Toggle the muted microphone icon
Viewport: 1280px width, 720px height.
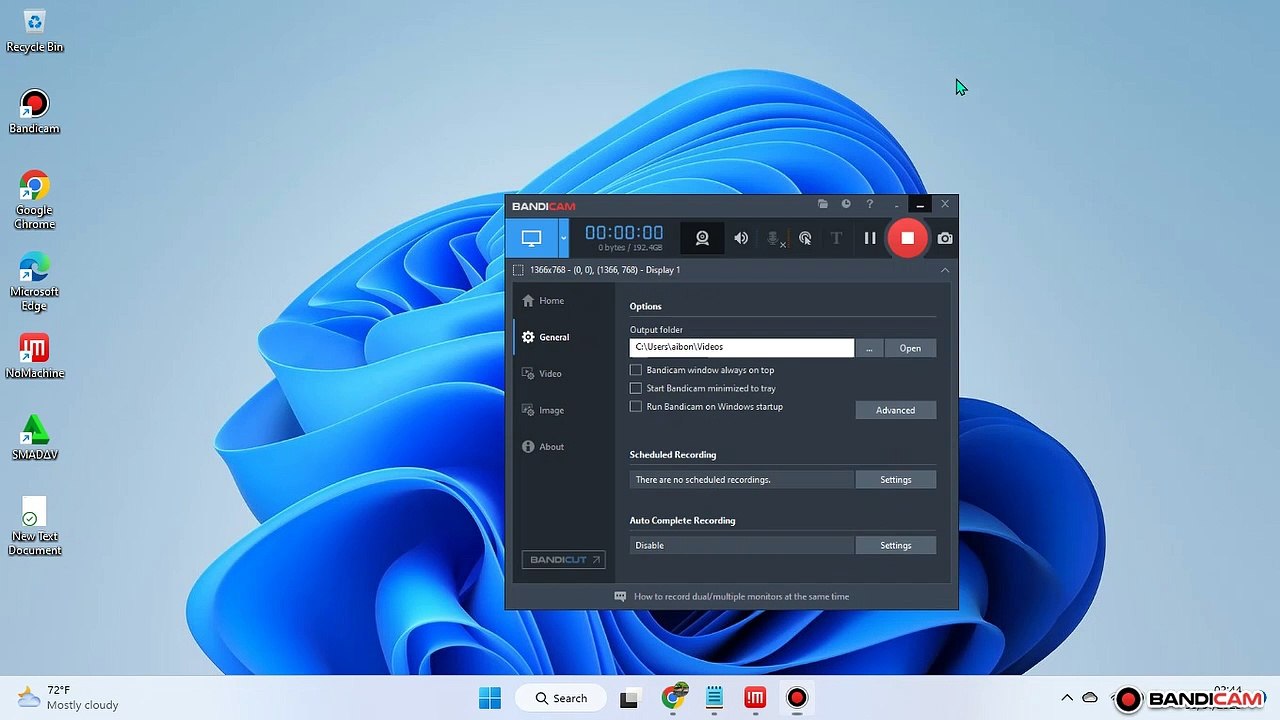point(773,238)
